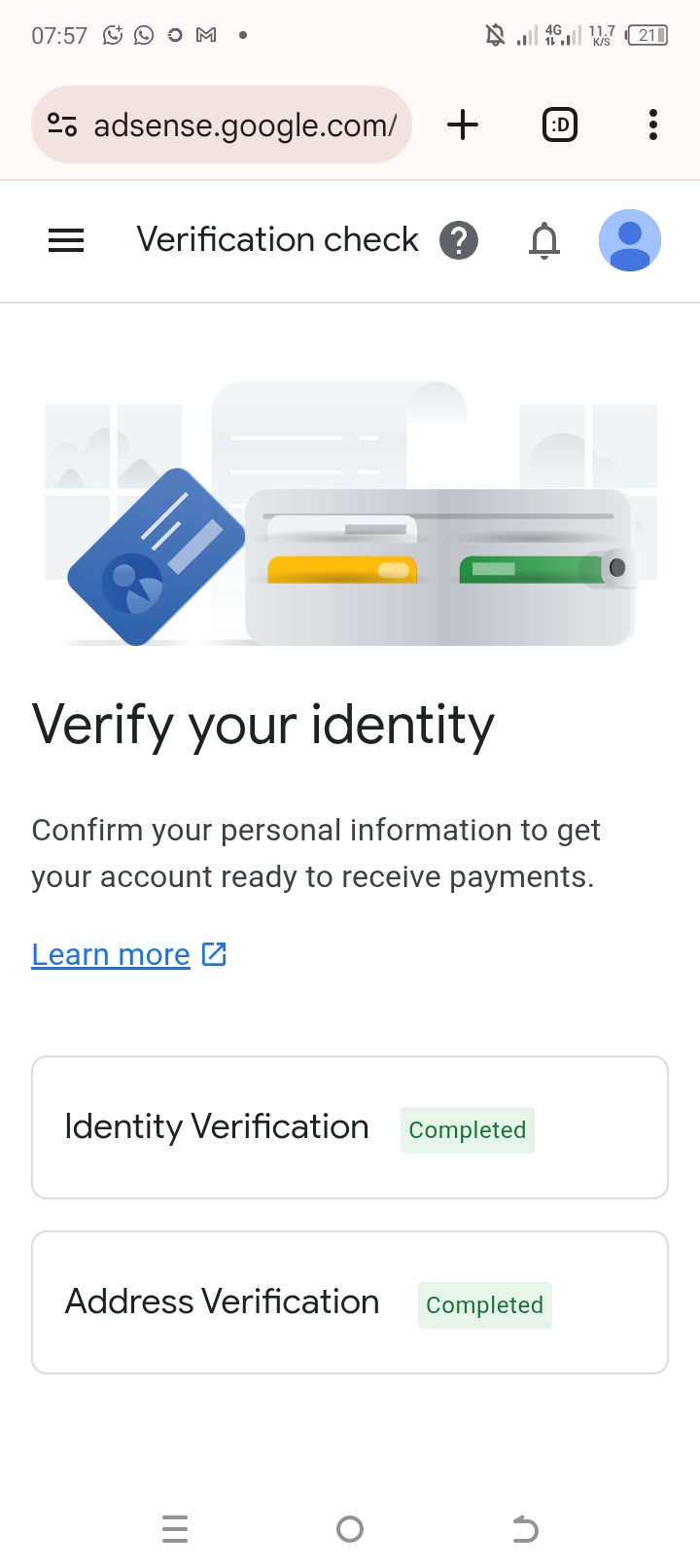Open Chrome three-dot overflow menu

pos(653,125)
